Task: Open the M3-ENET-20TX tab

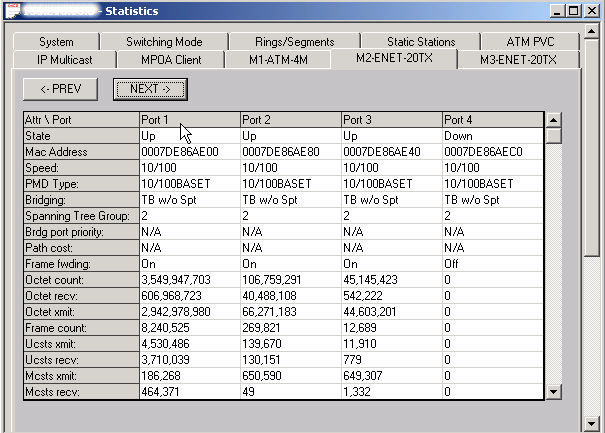Action: click(x=517, y=60)
